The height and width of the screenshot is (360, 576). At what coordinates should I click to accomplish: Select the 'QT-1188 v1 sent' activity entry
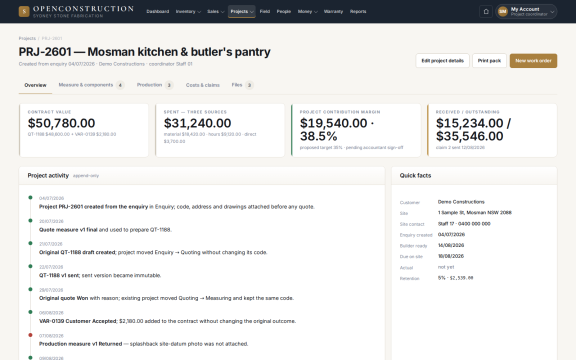click(x=100, y=276)
